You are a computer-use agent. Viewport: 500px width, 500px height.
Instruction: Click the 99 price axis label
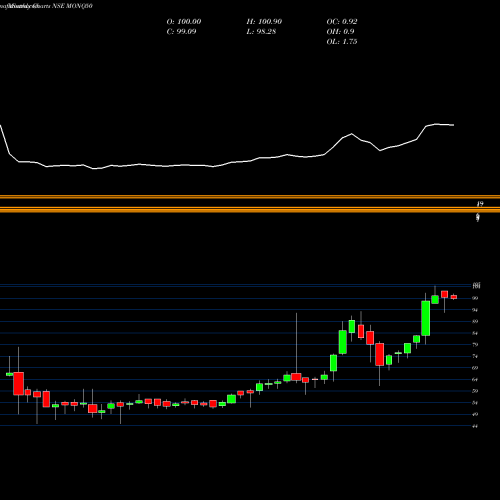click(x=475, y=298)
